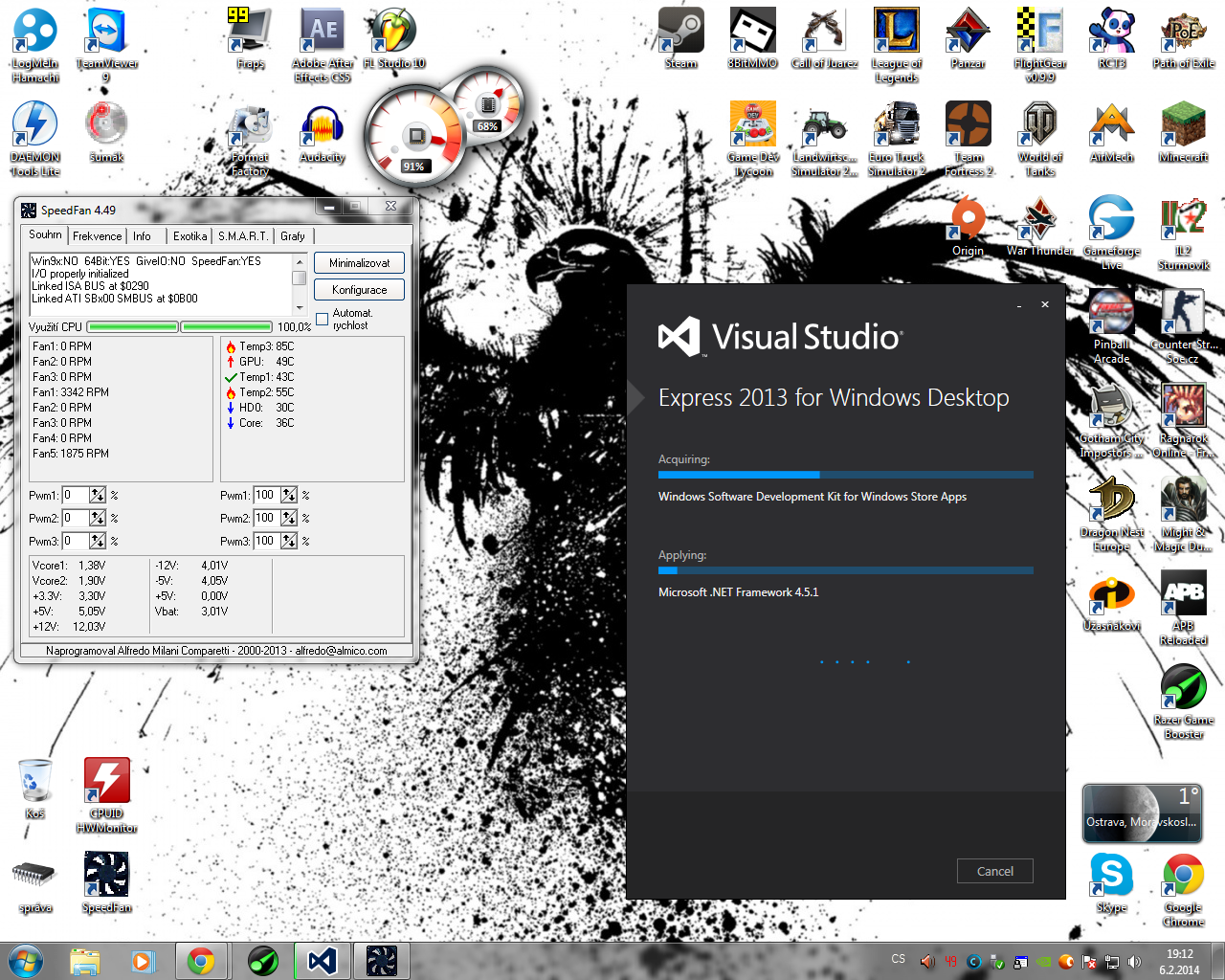The image size is (1225, 980).
Task: Click the right Pwm2 value field
Action: click(x=267, y=518)
